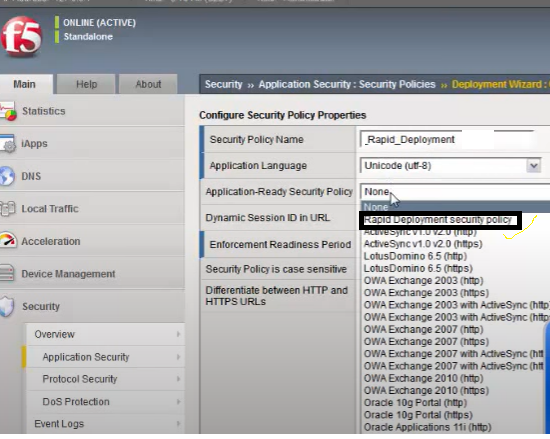550x439 pixels.
Task: Click Security Policy is case sensitive label
Action: [276, 269]
